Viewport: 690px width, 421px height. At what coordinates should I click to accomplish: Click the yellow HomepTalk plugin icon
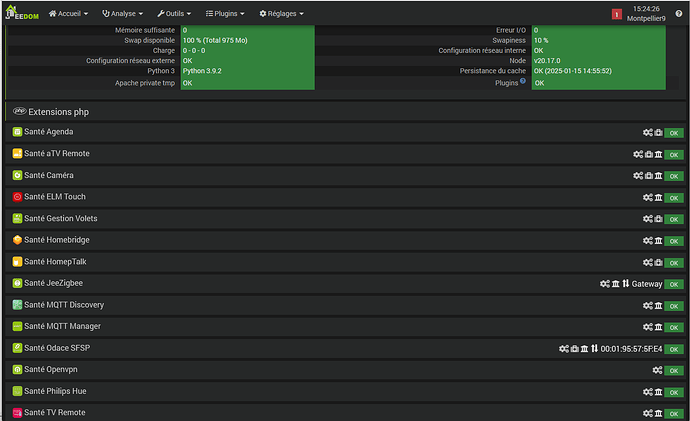click(17, 262)
